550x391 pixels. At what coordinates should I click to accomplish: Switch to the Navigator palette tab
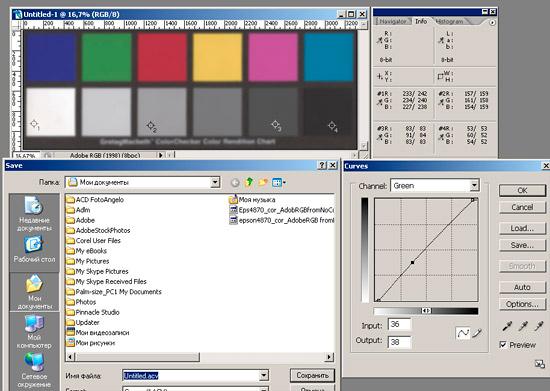tap(393, 21)
